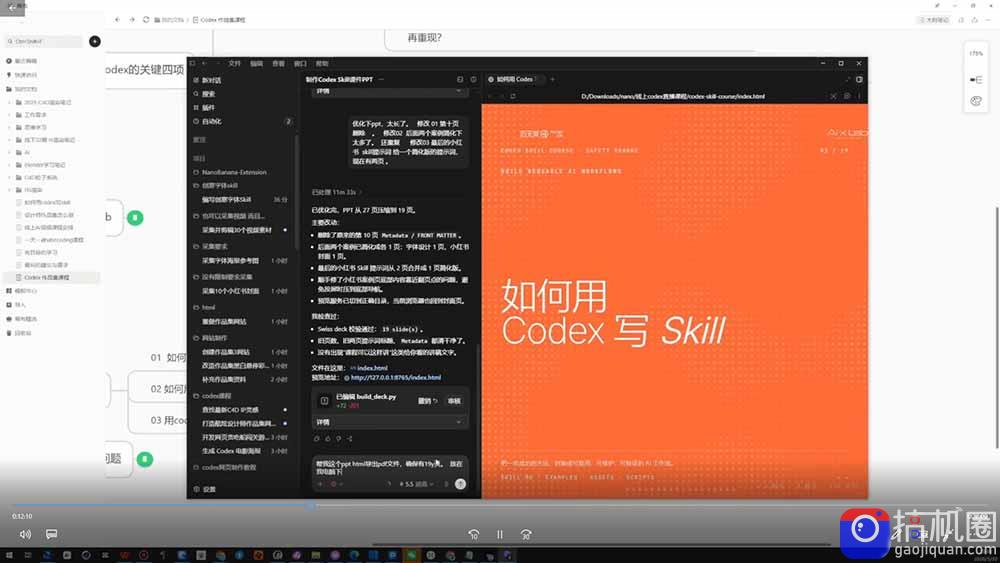Expand the 工作需求 folder in notes tree

point(10,115)
